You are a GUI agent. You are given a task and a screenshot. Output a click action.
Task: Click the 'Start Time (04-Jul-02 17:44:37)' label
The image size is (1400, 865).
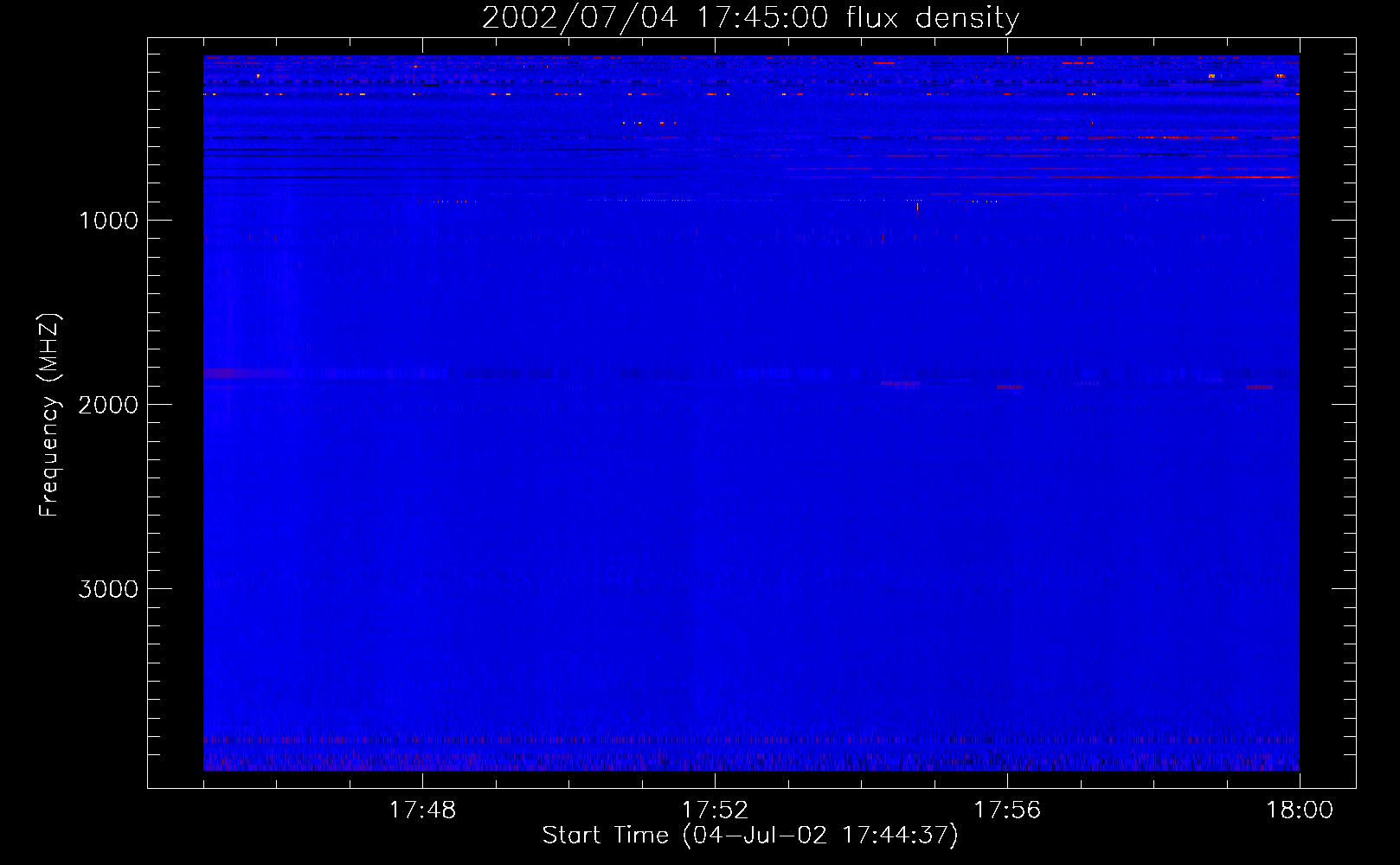tap(750, 836)
